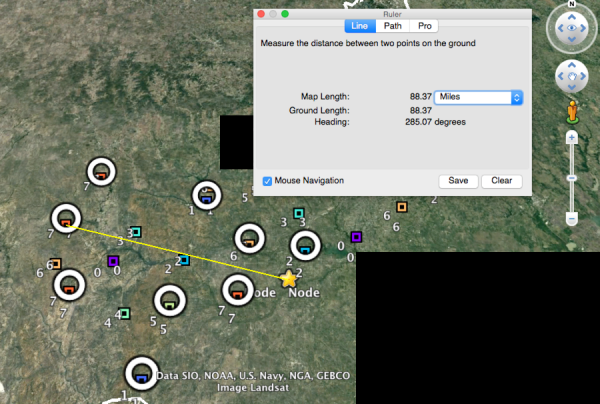The width and height of the screenshot is (600, 404).
Task: Select the green square marker labeled 4
Action: [x=124, y=314]
